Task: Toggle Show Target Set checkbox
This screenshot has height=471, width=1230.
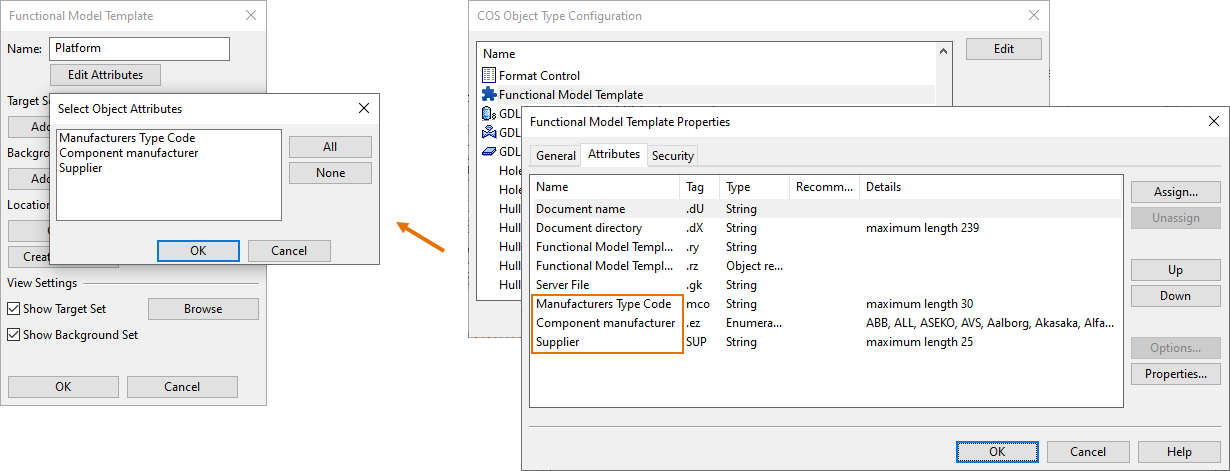Action: [14, 309]
